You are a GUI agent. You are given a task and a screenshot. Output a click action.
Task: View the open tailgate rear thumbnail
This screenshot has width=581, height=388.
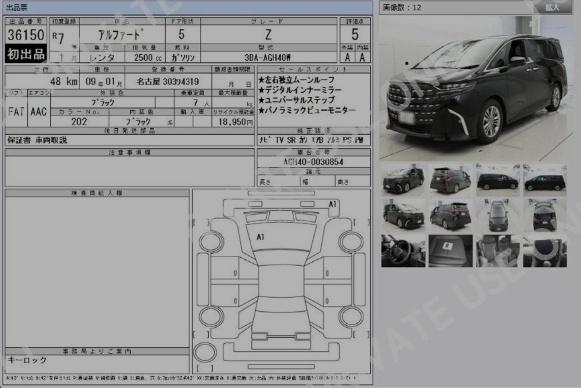(545, 215)
